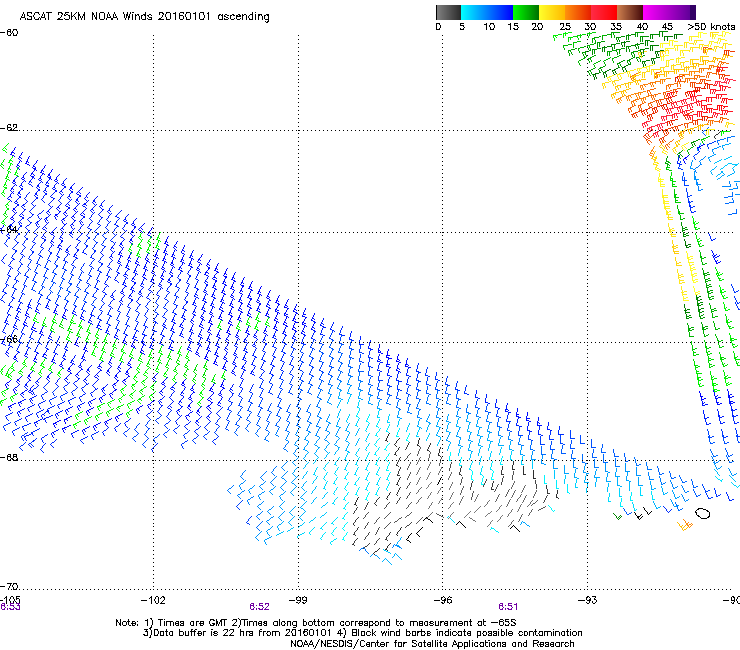This screenshot has width=740, height=650.
Task: Click the '-96' longitude label
Action: coord(443,600)
